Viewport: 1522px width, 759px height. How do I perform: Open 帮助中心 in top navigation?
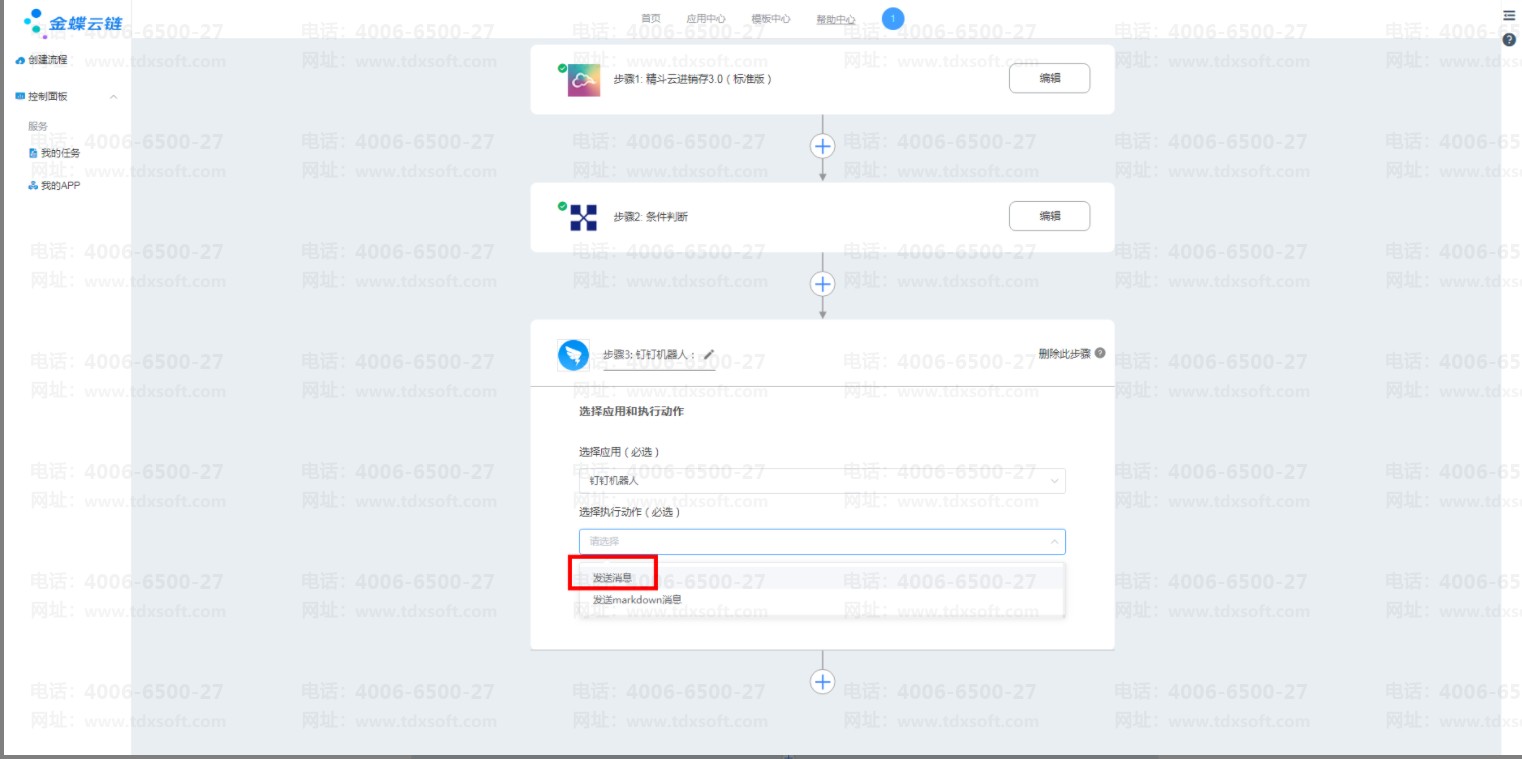[836, 19]
